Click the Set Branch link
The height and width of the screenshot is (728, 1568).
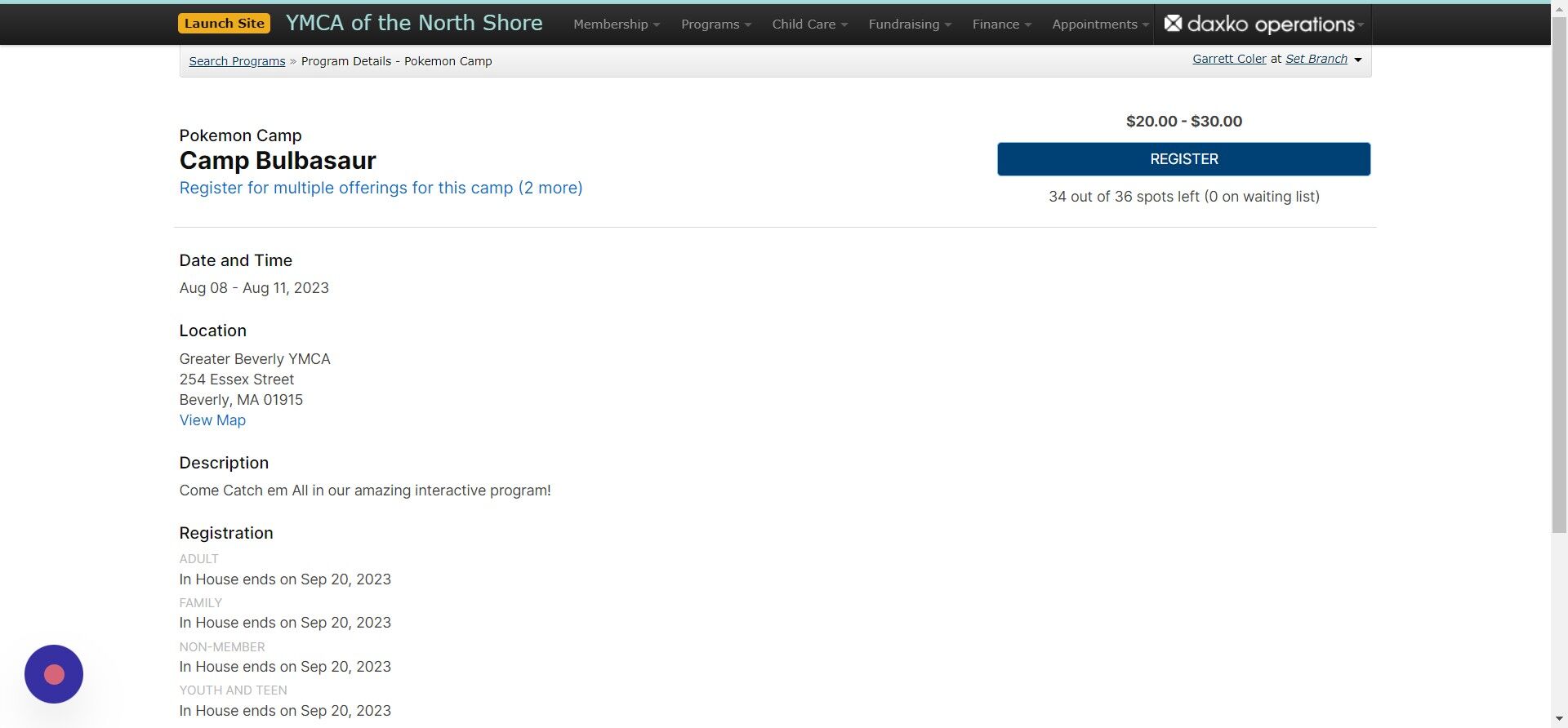tap(1316, 59)
